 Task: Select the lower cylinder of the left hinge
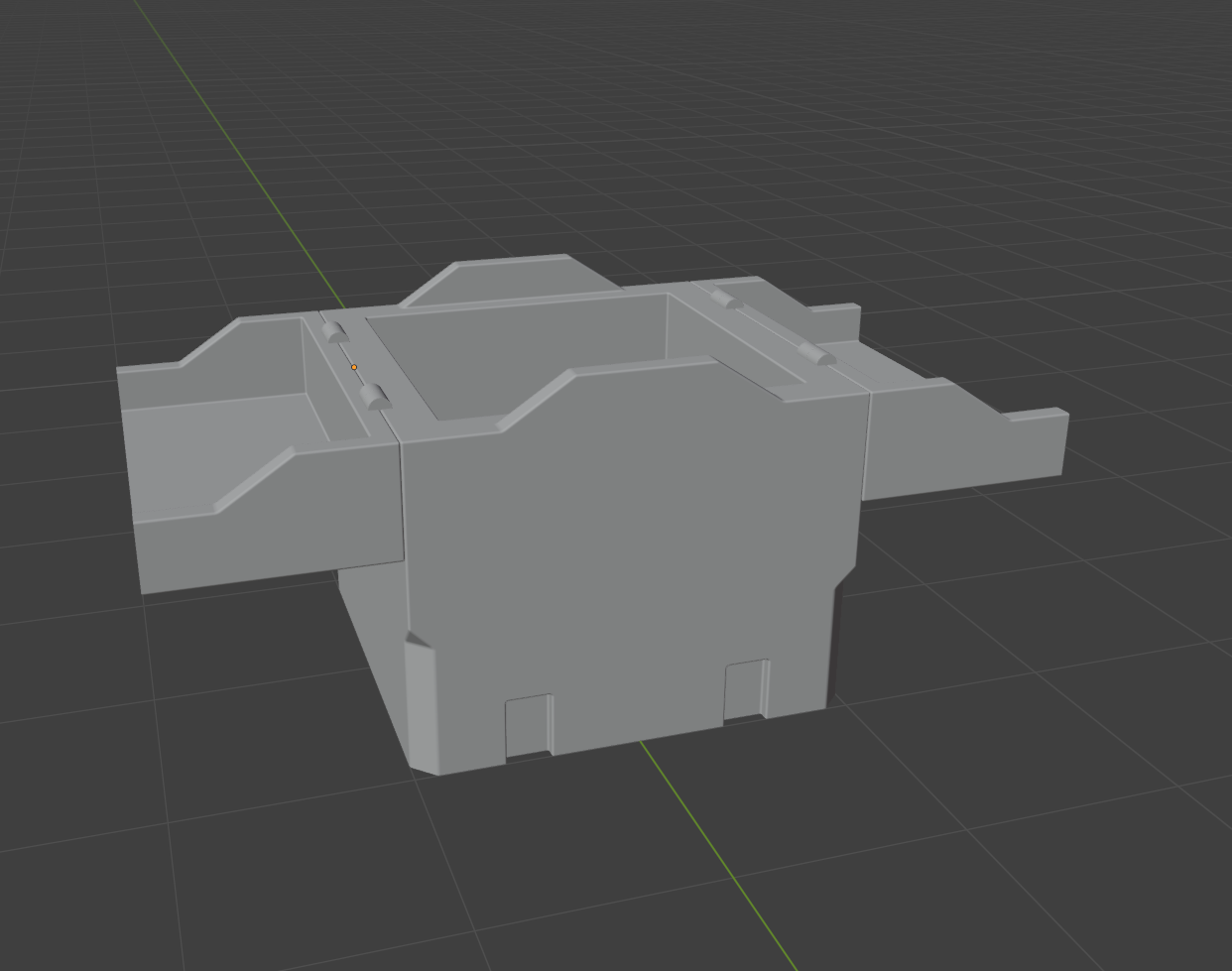(374, 398)
